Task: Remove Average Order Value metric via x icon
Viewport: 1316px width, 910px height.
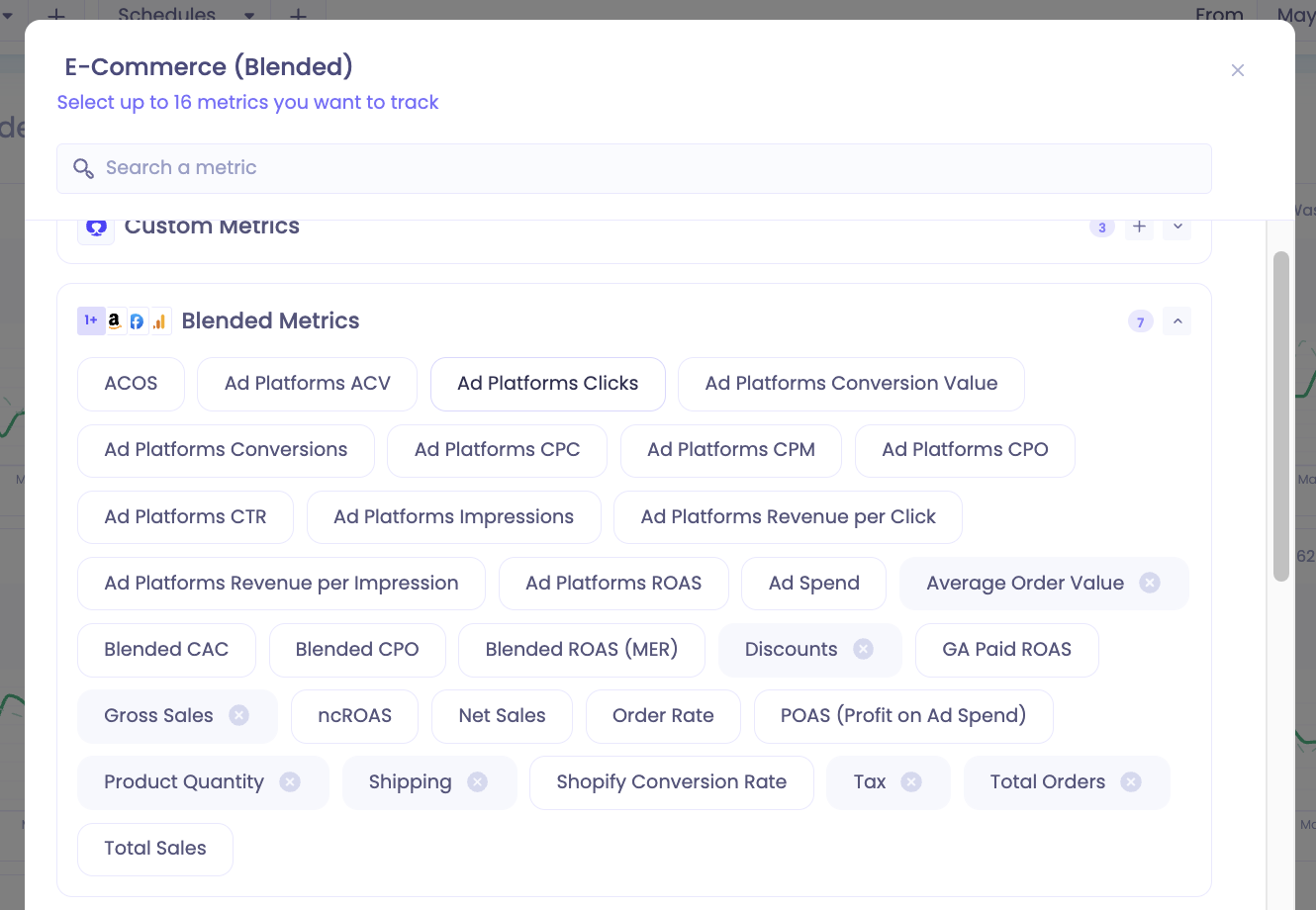Action: 1150,583
